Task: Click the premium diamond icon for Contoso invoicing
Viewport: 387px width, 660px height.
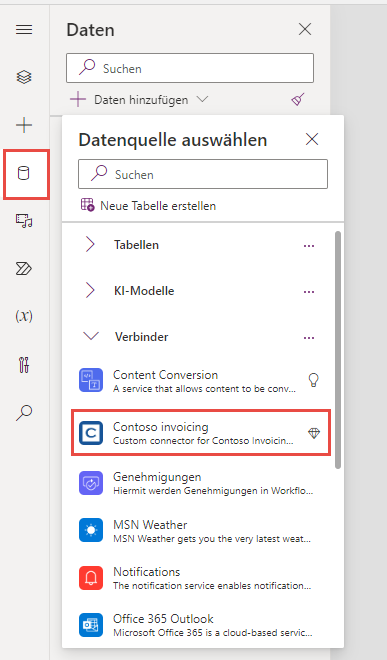Action: click(x=314, y=433)
